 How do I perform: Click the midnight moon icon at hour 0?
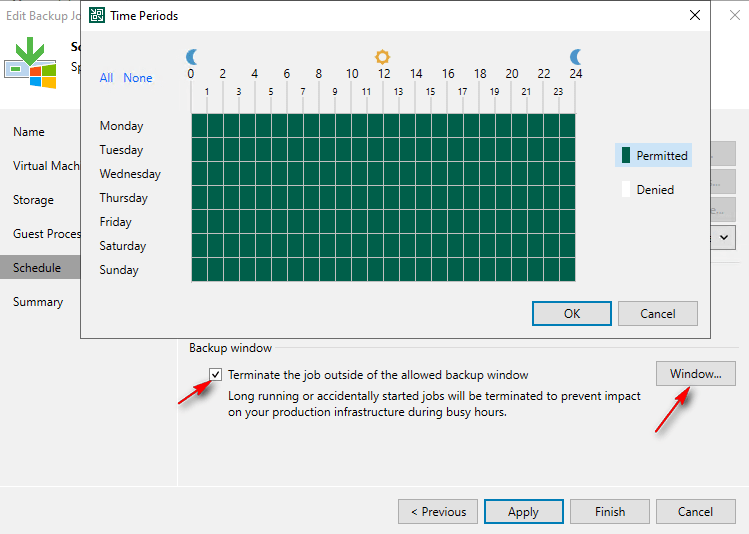click(192, 57)
